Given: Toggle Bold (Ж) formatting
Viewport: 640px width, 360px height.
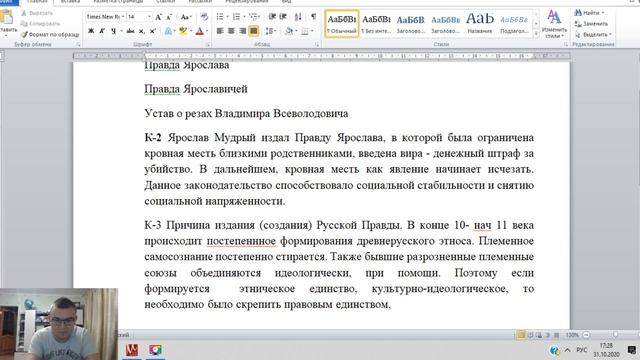Looking at the screenshot, I should pyautogui.click(x=91, y=31).
